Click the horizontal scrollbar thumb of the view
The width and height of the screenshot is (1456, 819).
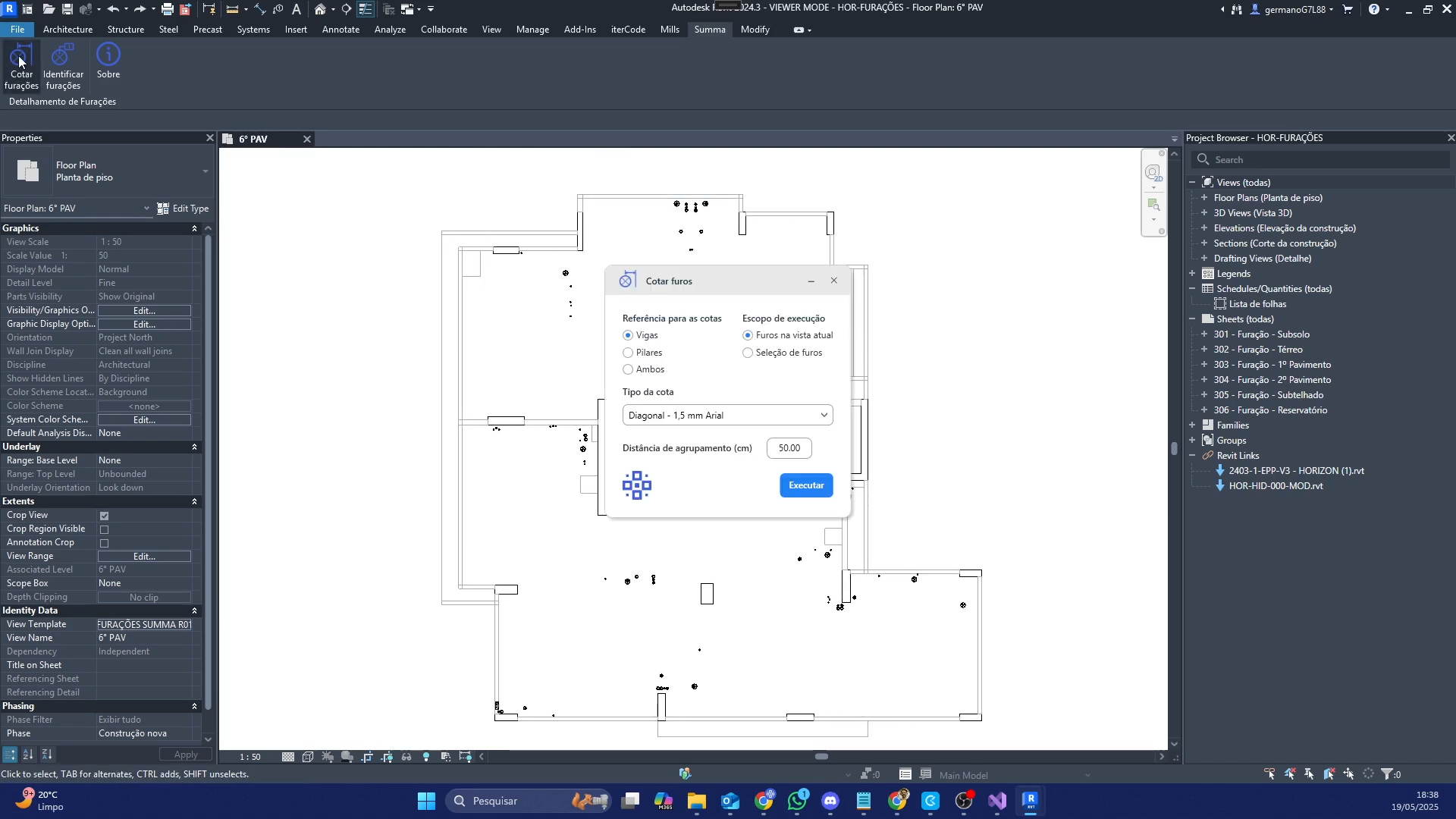[x=821, y=757]
